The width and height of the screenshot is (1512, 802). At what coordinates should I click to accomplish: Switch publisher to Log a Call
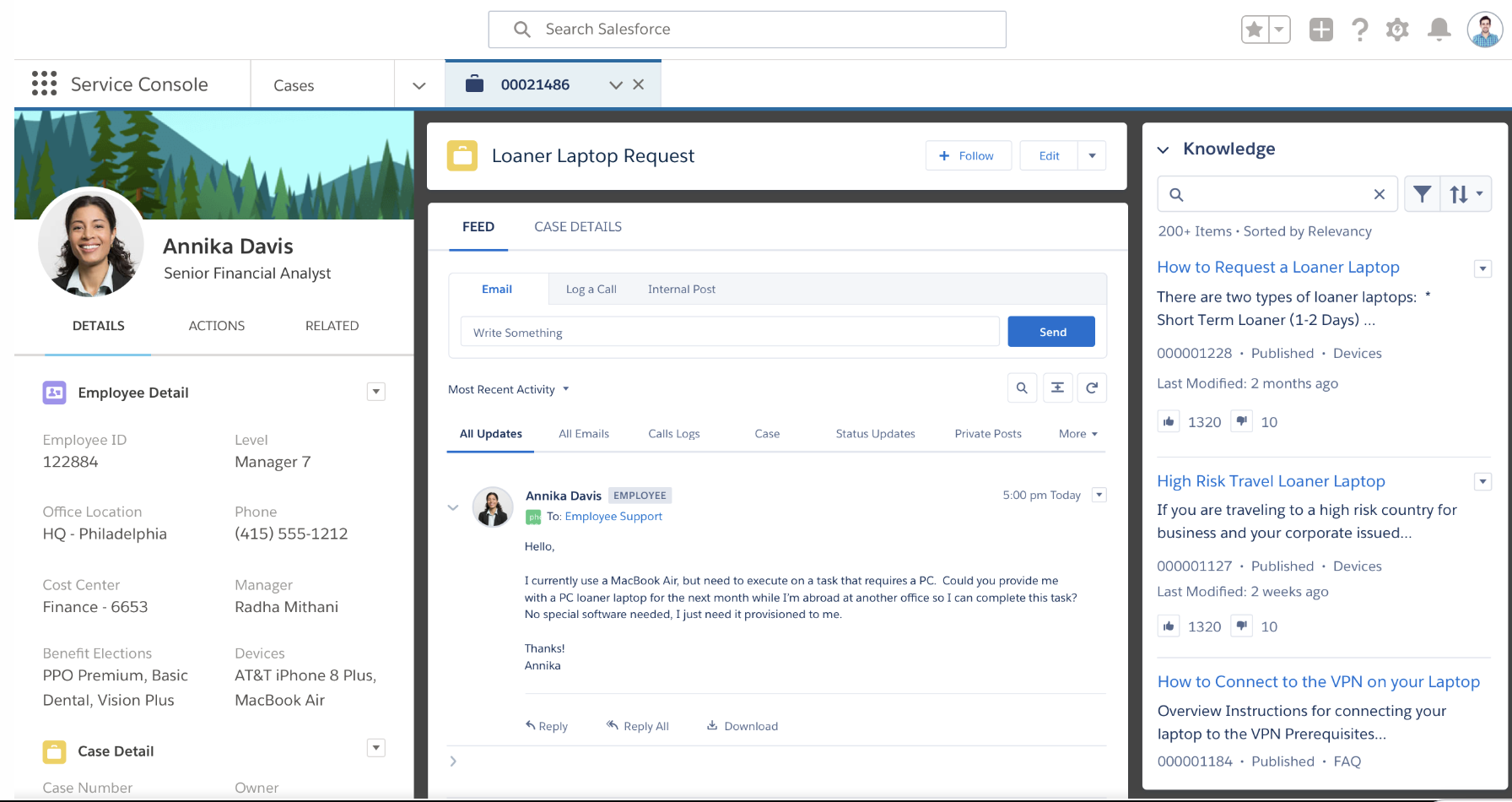coord(591,289)
